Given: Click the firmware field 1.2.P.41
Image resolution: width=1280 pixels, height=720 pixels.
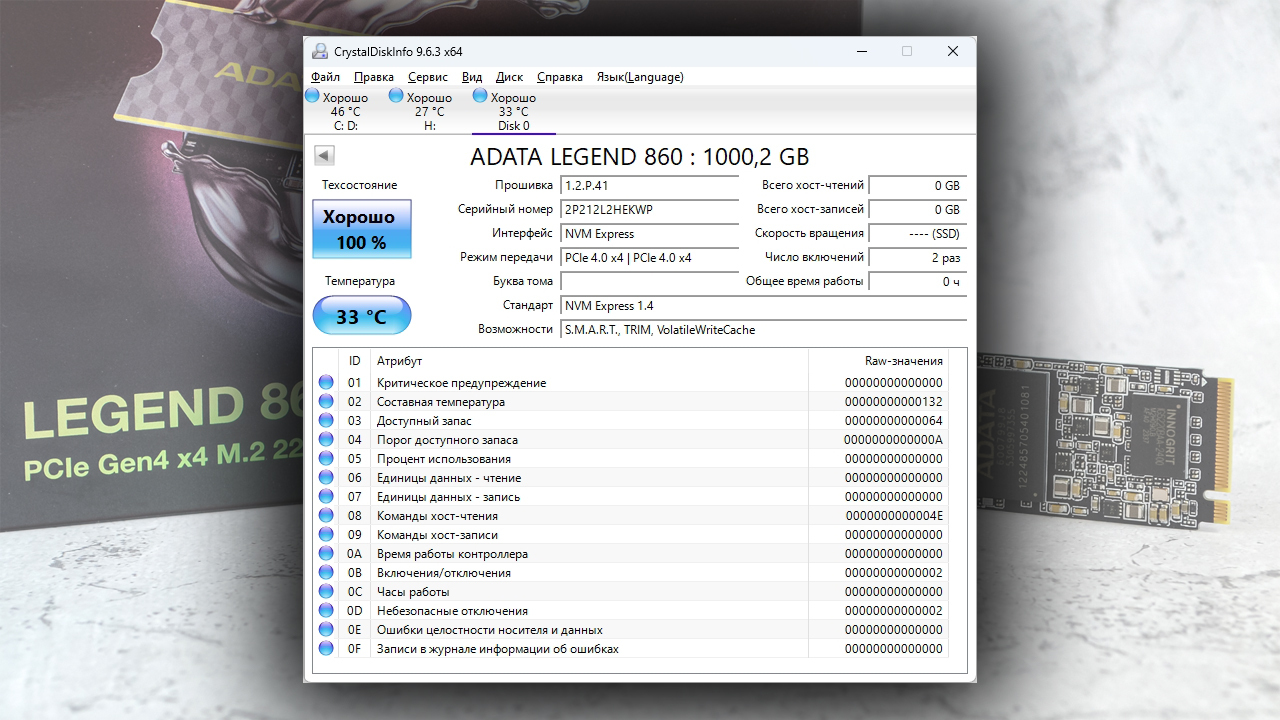Looking at the screenshot, I should [x=650, y=186].
